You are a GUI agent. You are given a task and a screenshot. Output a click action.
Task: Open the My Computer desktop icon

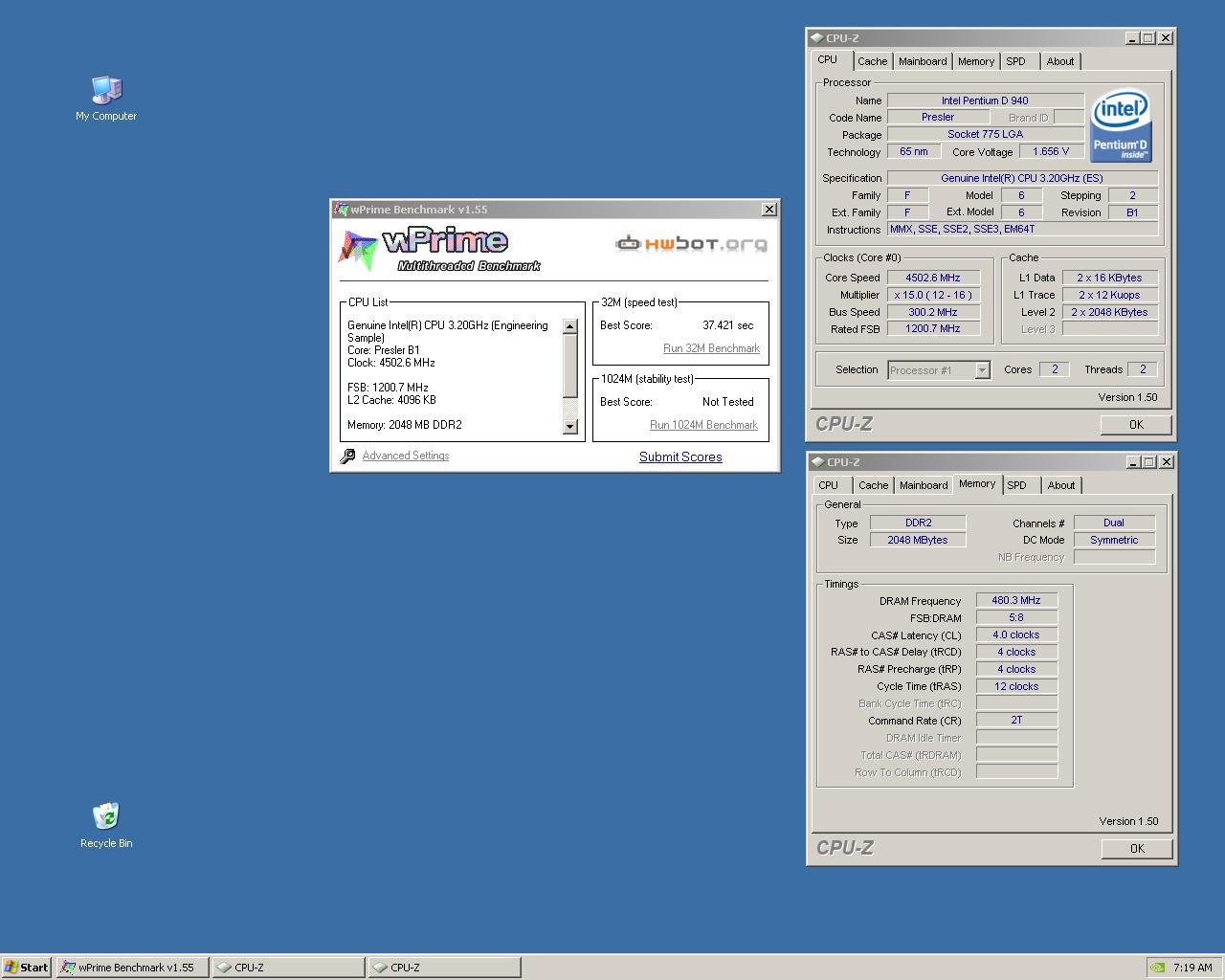click(106, 99)
